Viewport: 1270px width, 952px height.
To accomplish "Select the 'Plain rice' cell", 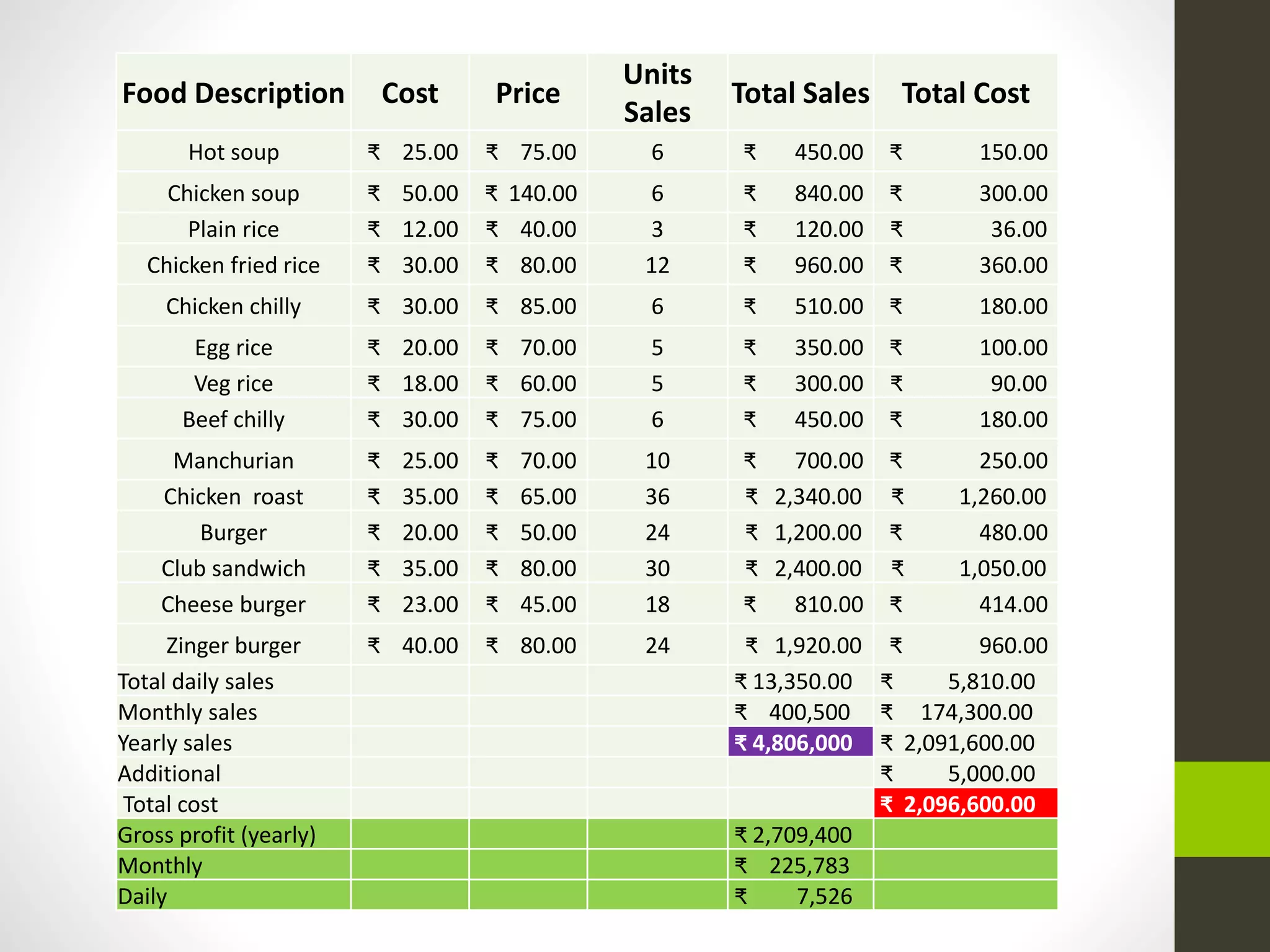I will coord(234,229).
